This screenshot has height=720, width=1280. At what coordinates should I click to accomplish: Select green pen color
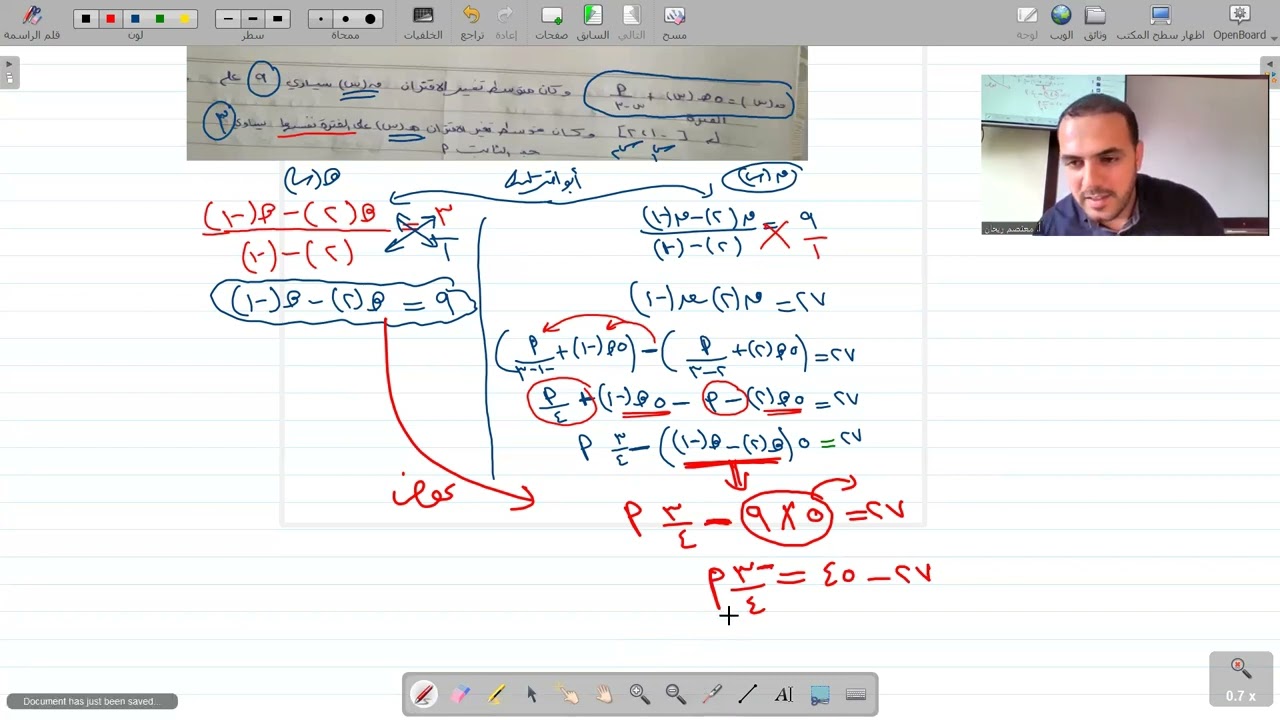[160, 19]
